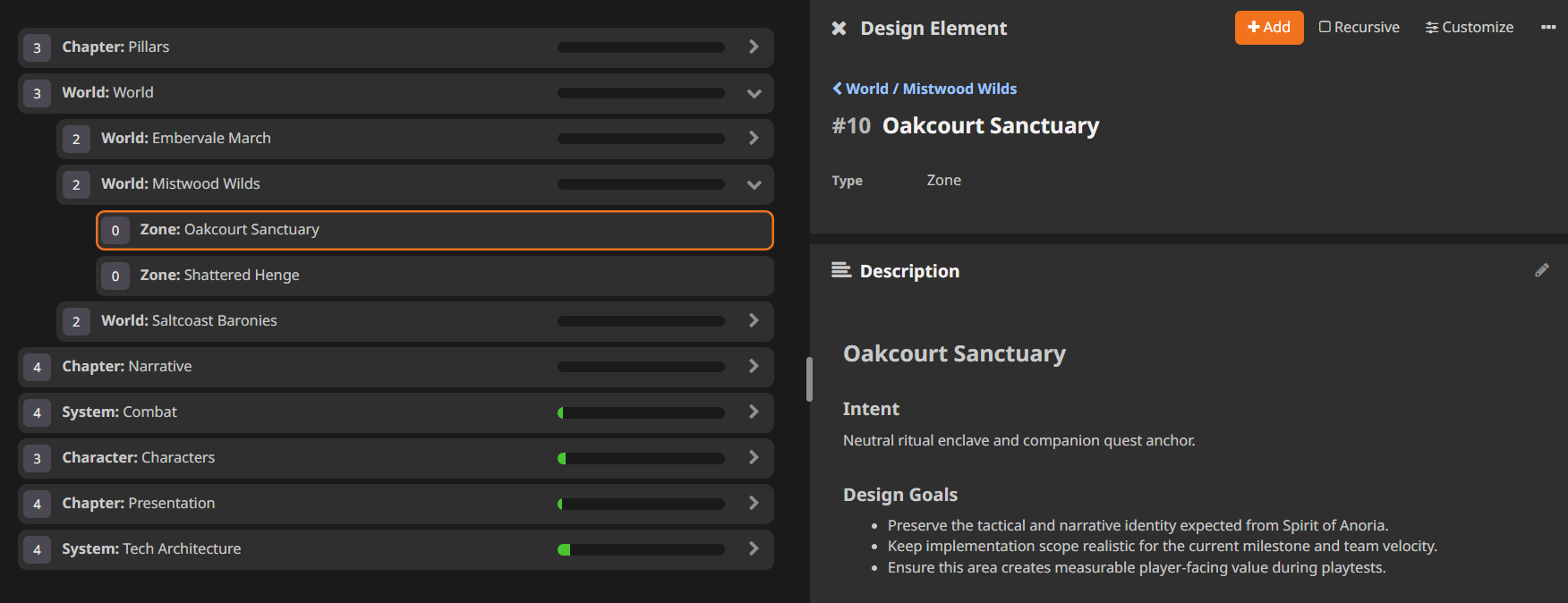This screenshot has height=603, width=1568.
Task: Click the count badge on Zone: Shattered Henge
Action: [x=115, y=276]
